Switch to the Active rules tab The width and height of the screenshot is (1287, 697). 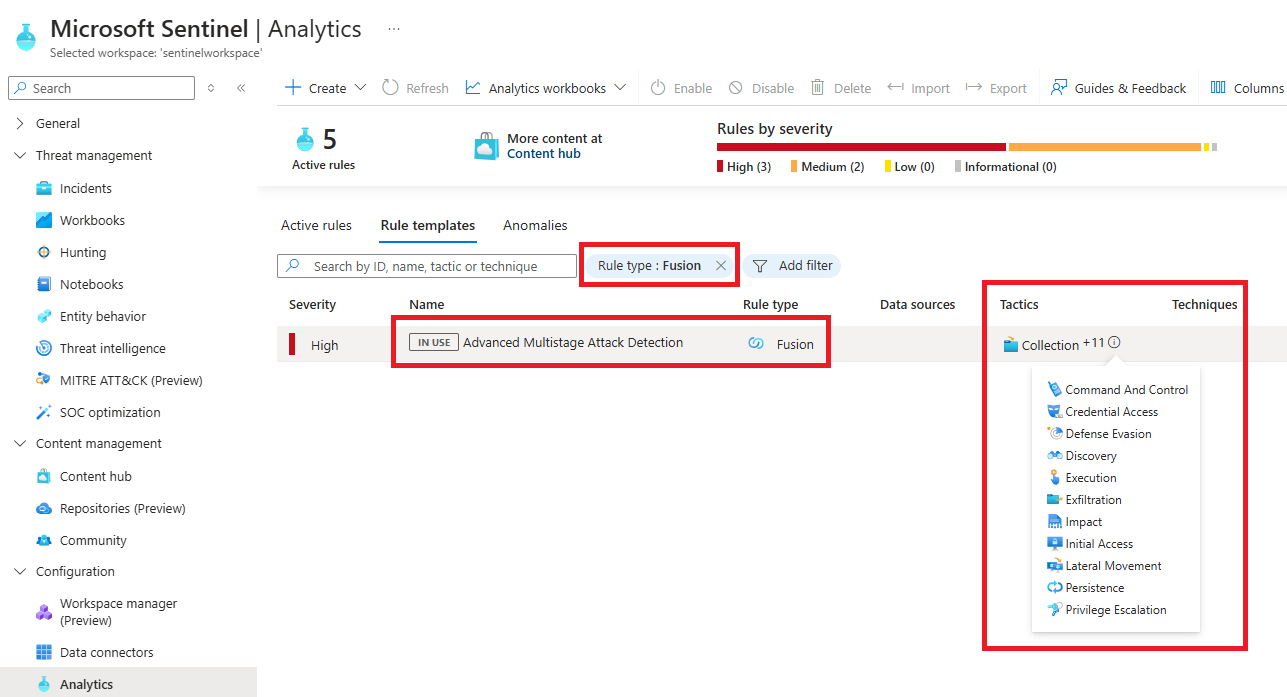point(316,225)
